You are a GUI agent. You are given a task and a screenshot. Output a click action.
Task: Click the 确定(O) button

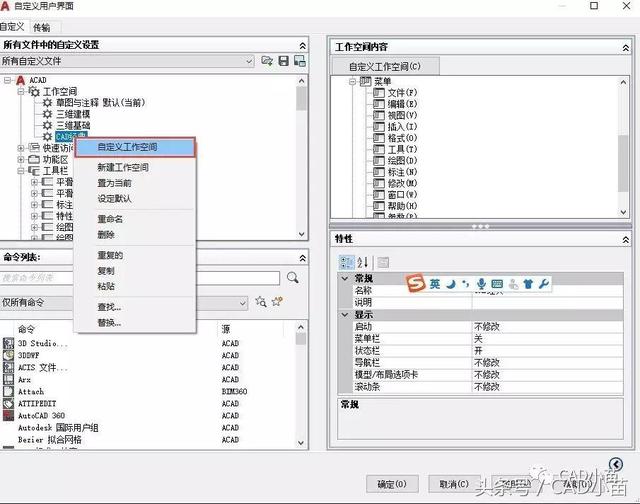(x=392, y=484)
